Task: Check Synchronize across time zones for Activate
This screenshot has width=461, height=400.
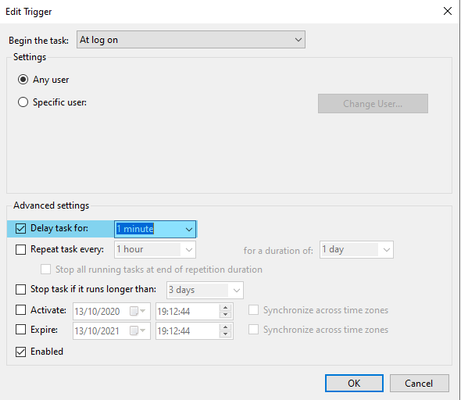Action: tap(253, 310)
